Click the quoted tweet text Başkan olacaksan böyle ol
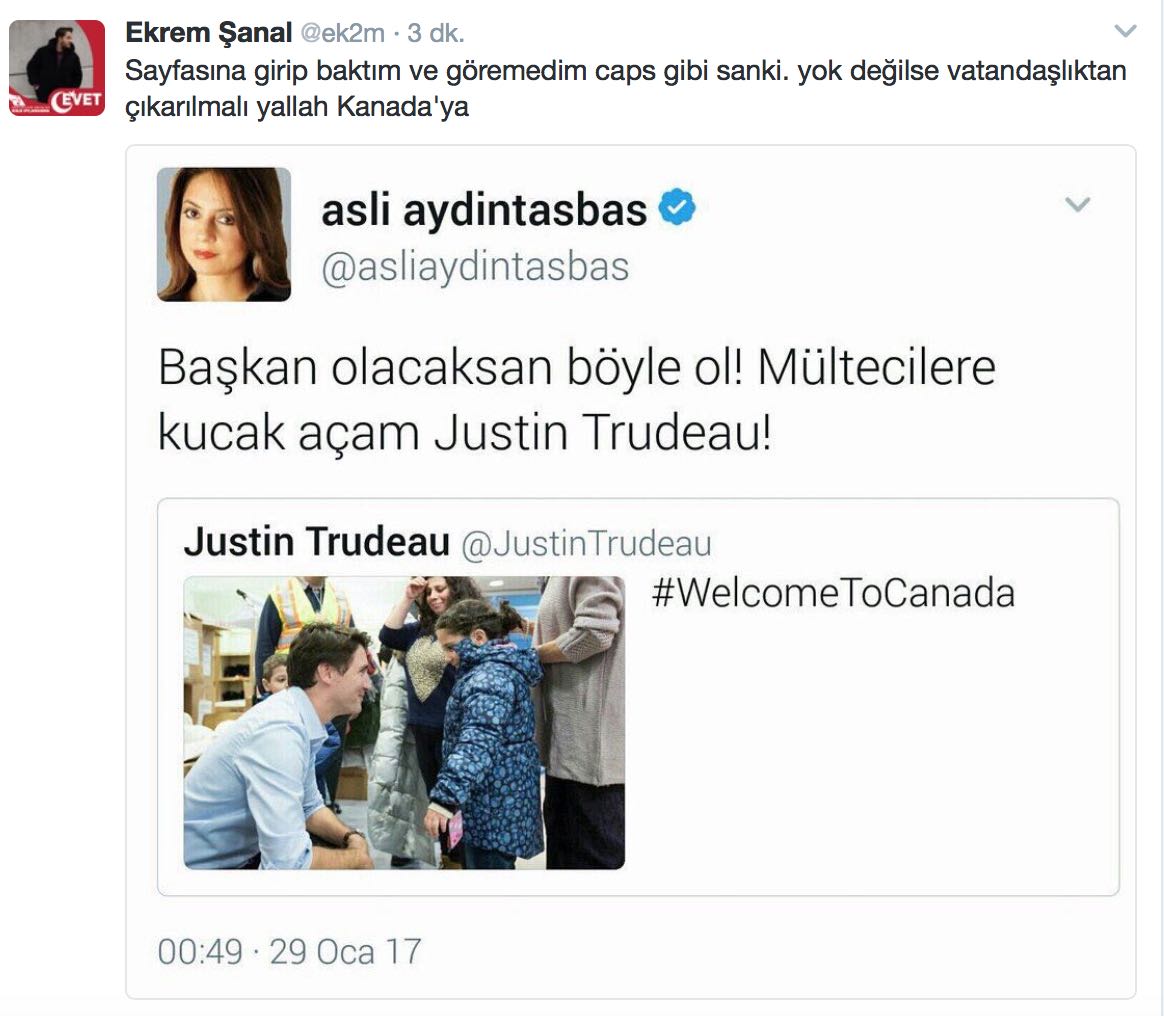1164x1016 pixels. [x=450, y=367]
